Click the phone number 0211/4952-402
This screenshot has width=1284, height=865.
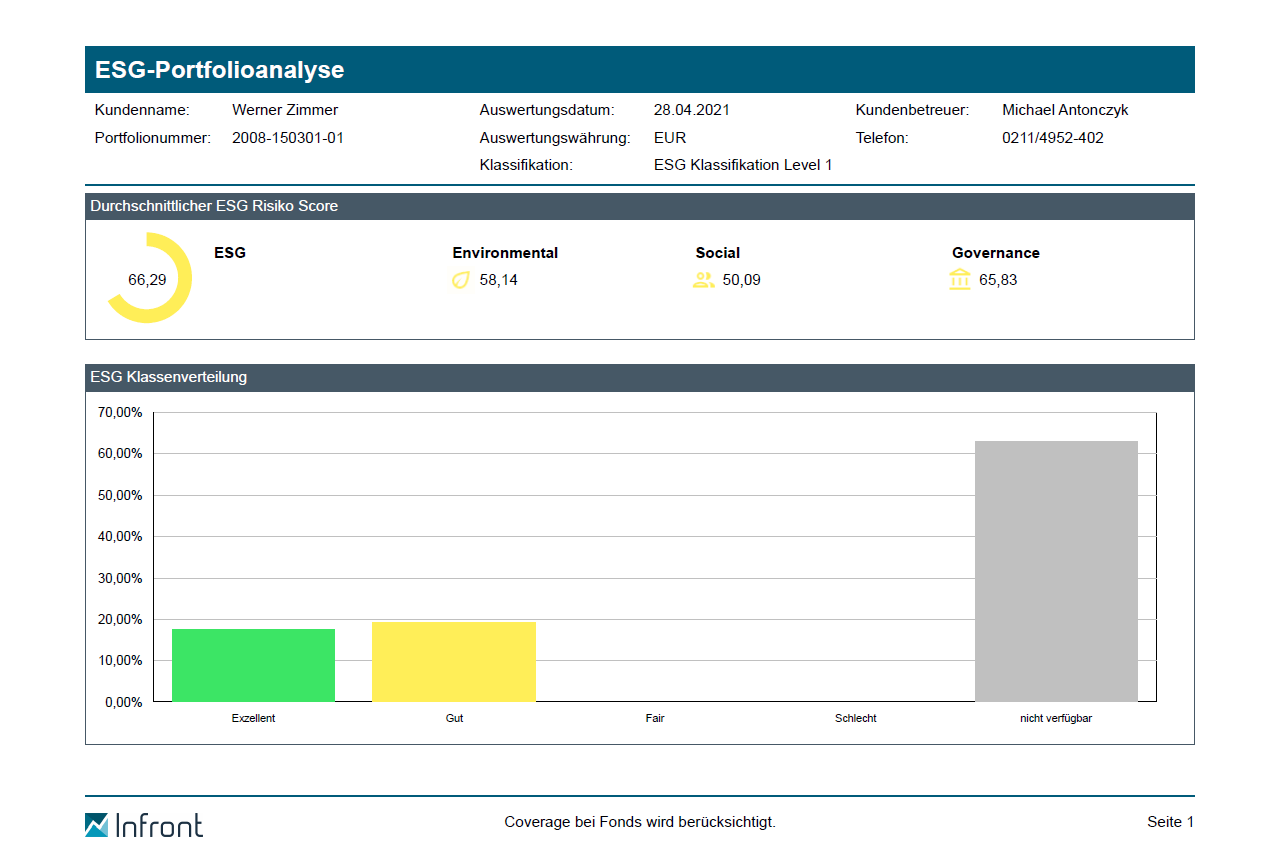[1053, 138]
